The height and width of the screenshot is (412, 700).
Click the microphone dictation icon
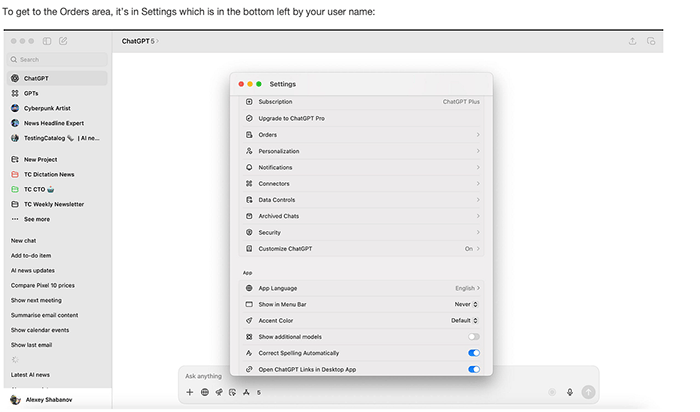pyautogui.click(x=570, y=392)
